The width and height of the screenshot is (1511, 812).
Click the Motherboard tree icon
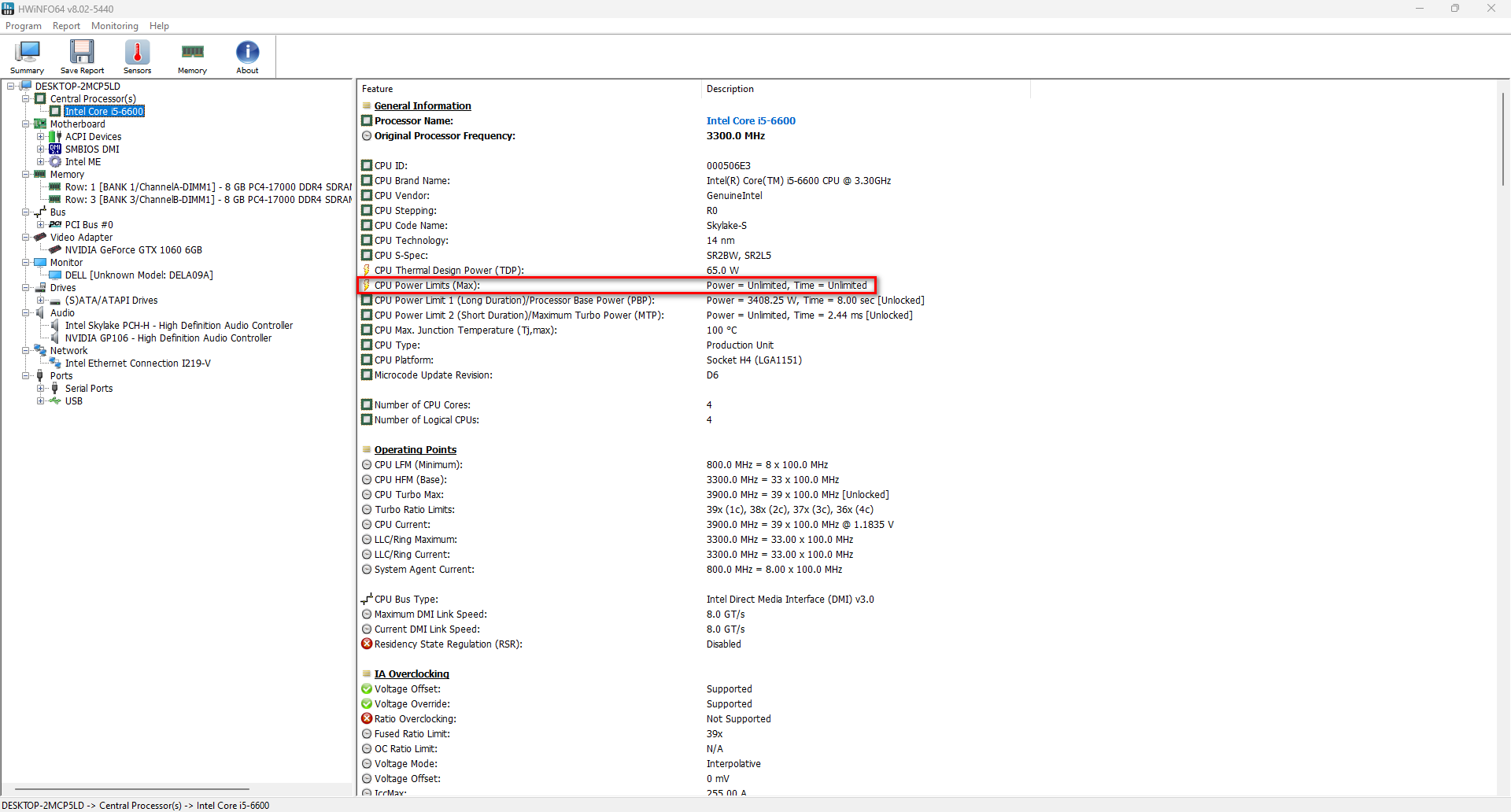click(x=40, y=124)
